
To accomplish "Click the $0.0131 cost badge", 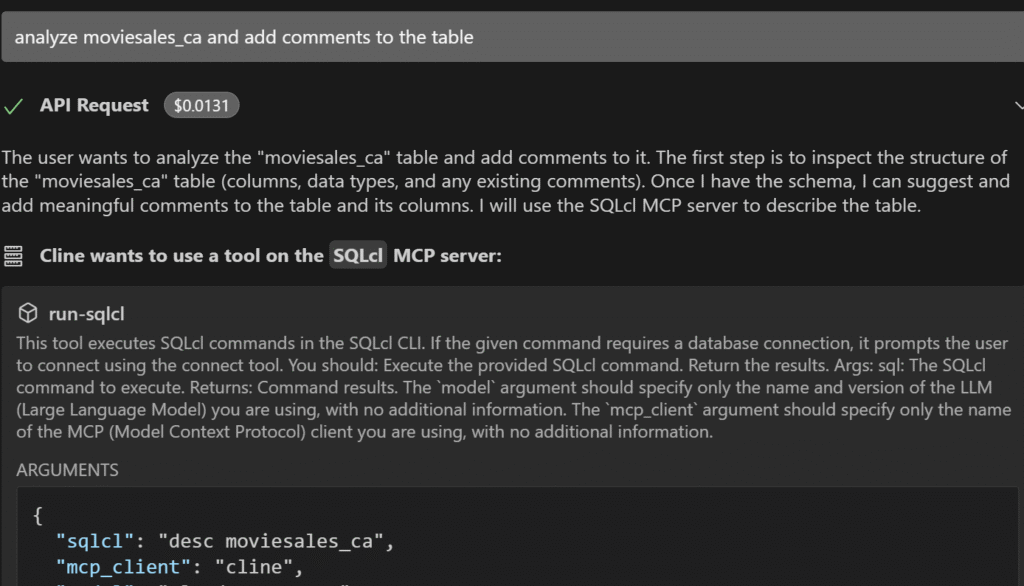I will [202, 106].
